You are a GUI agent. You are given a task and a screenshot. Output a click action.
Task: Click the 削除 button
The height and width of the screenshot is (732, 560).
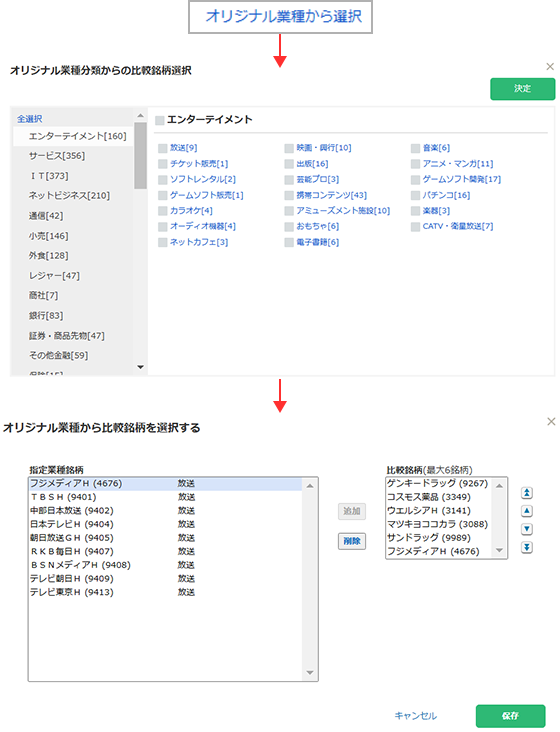click(352, 541)
